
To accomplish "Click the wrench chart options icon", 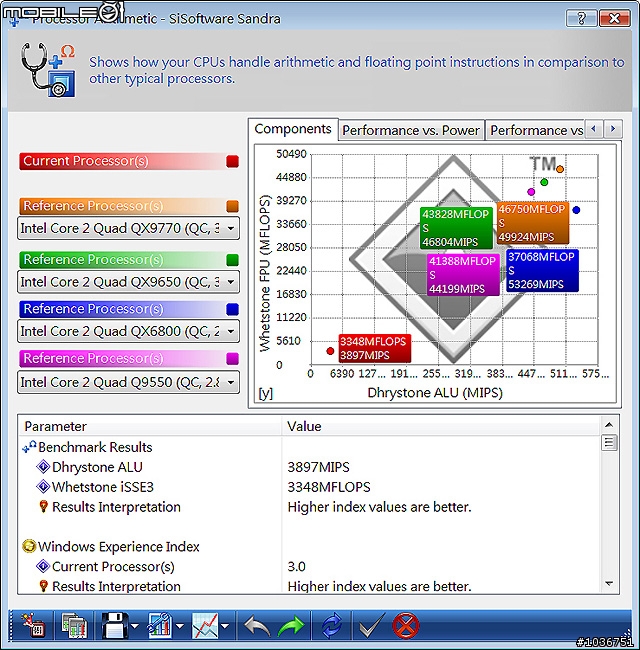I will (160, 625).
